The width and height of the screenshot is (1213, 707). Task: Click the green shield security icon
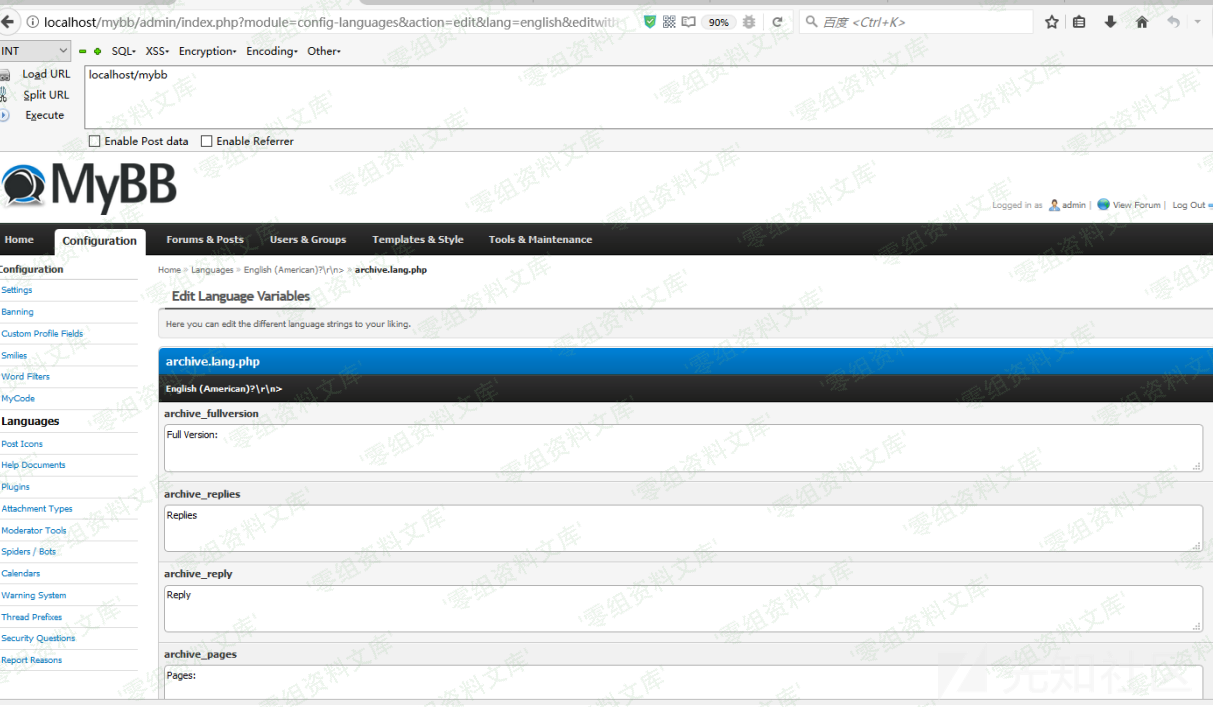[650, 22]
